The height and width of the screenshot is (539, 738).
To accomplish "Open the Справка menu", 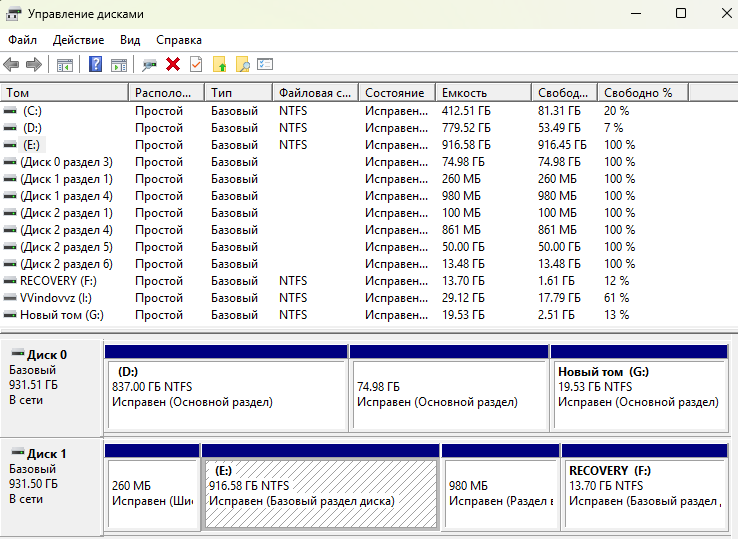I will point(179,40).
